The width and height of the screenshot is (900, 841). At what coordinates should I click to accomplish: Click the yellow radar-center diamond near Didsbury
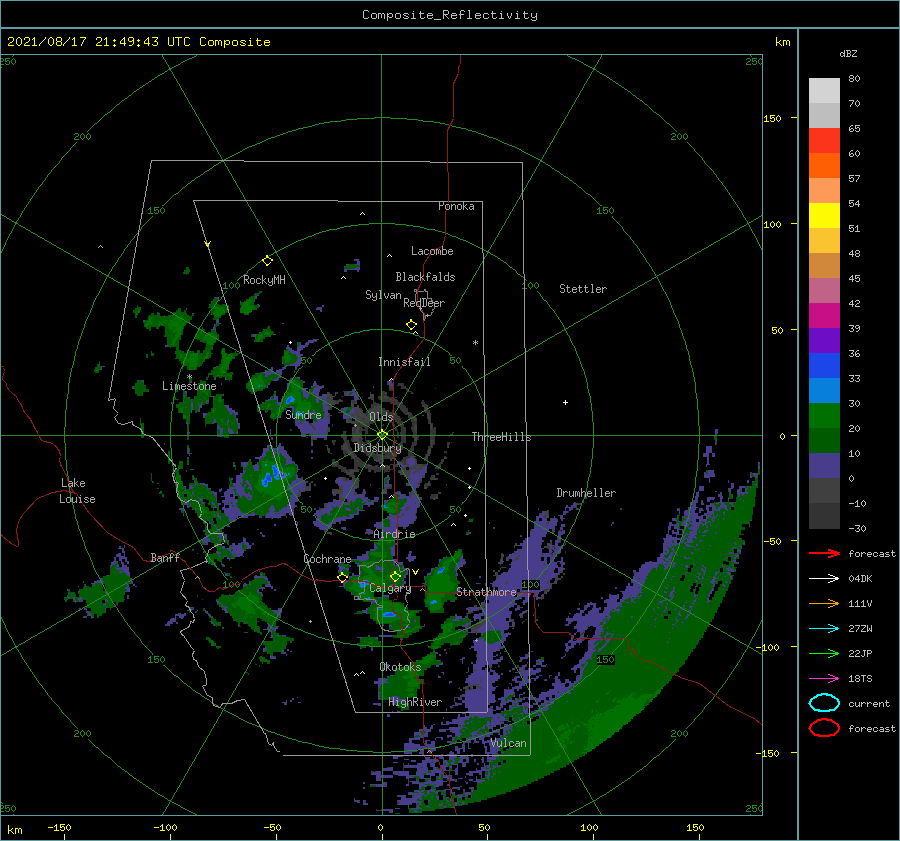[382, 435]
